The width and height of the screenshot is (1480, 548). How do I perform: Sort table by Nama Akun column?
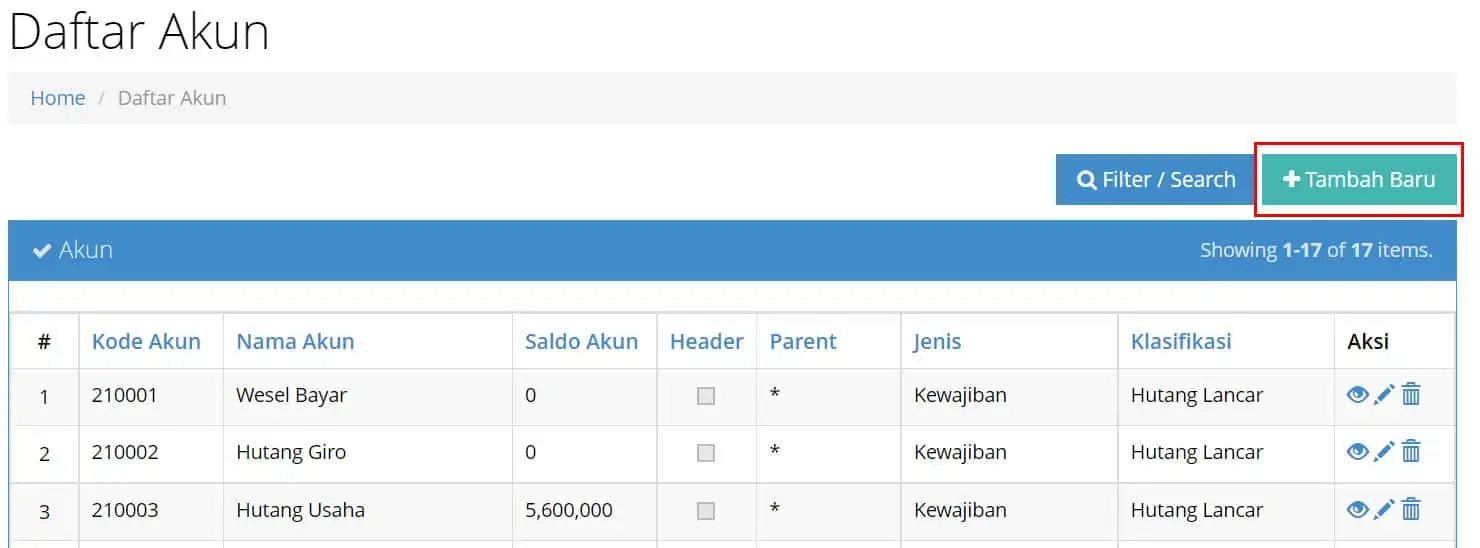coord(295,341)
